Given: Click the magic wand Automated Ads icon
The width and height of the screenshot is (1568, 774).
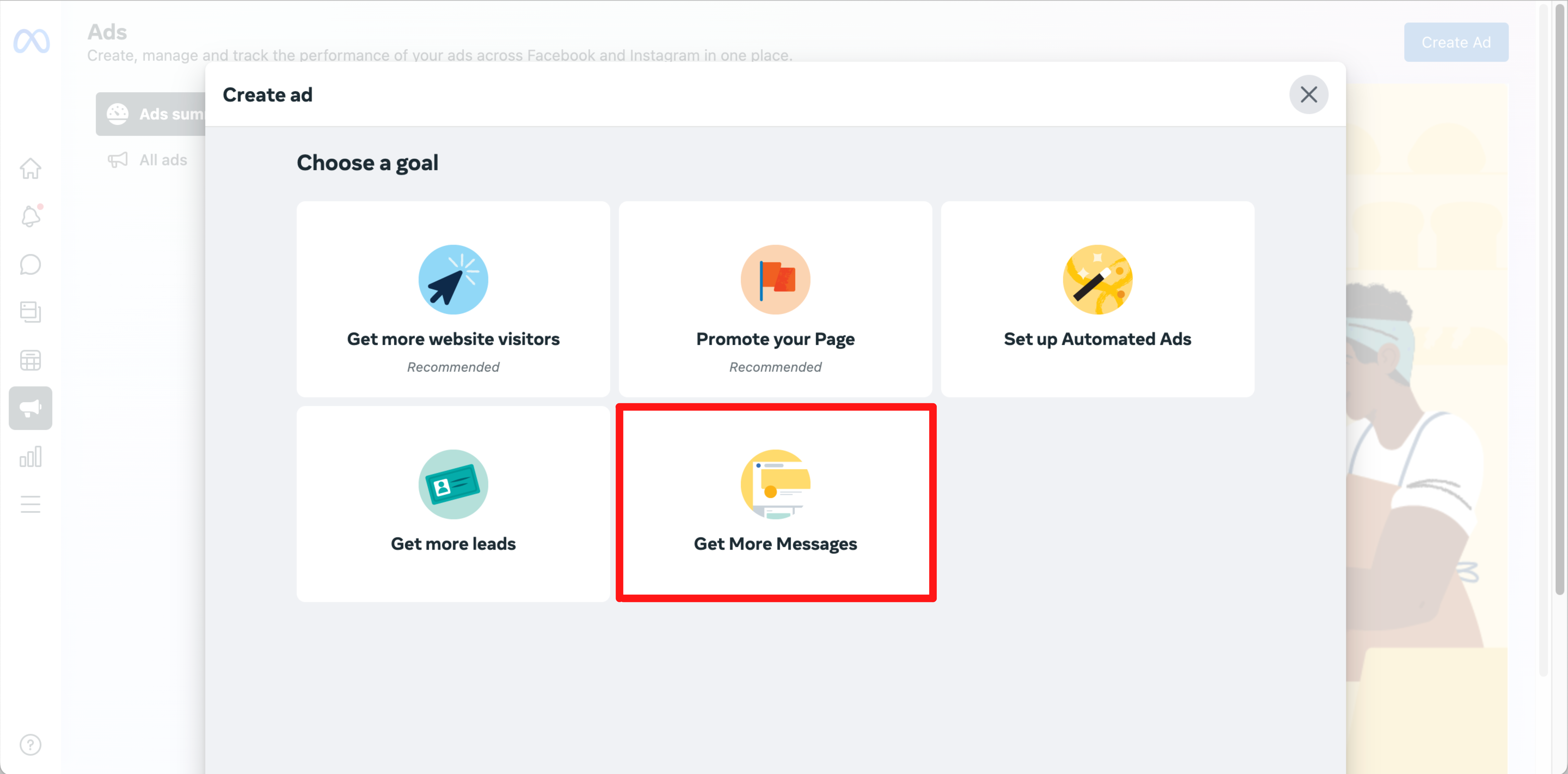Looking at the screenshot, I should click(x=1097, y=279).
